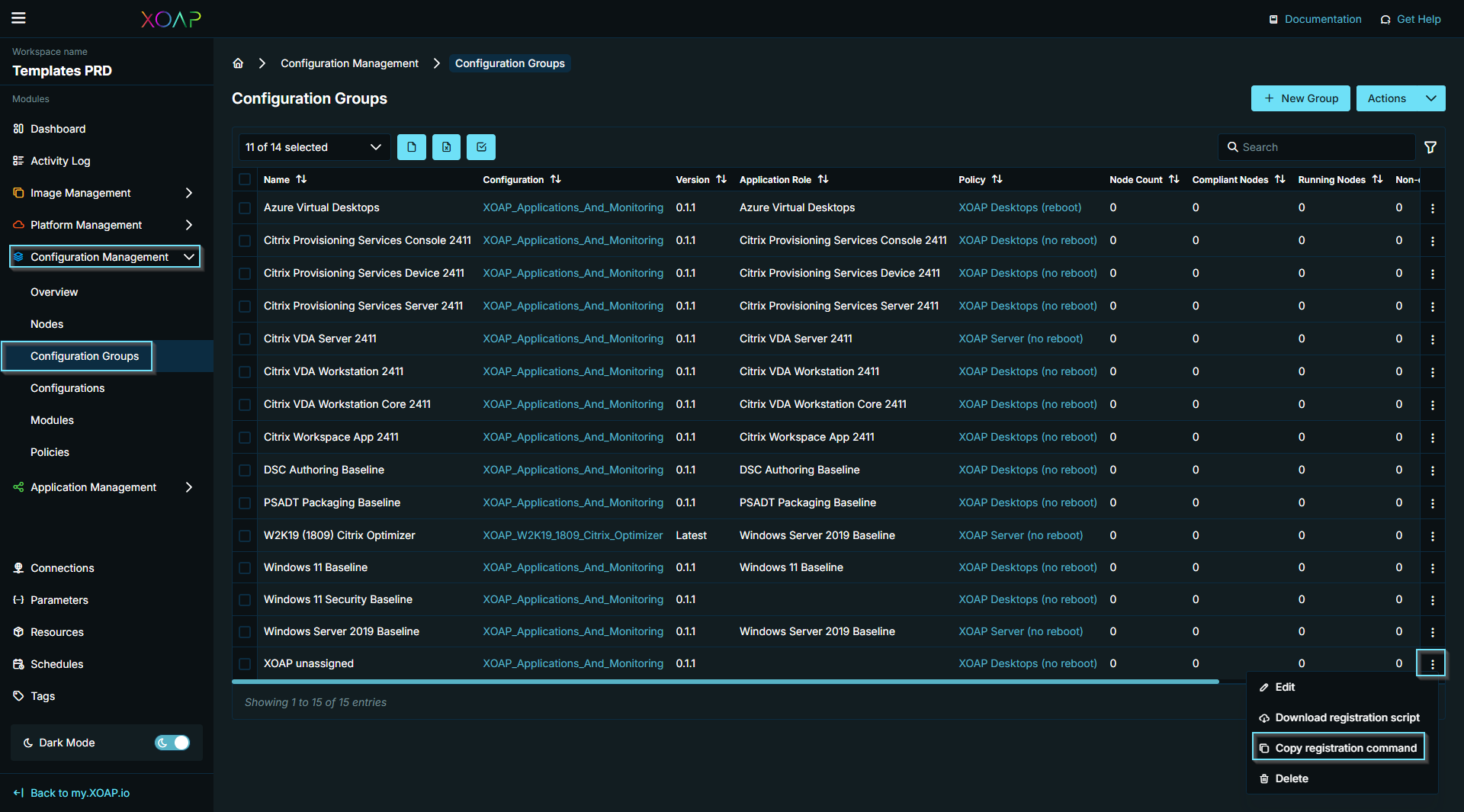Check the Azure Virtual Desktops row checkbox
Screen dimensions: 1464x812
pyautogui.click(x=244, y=207)
